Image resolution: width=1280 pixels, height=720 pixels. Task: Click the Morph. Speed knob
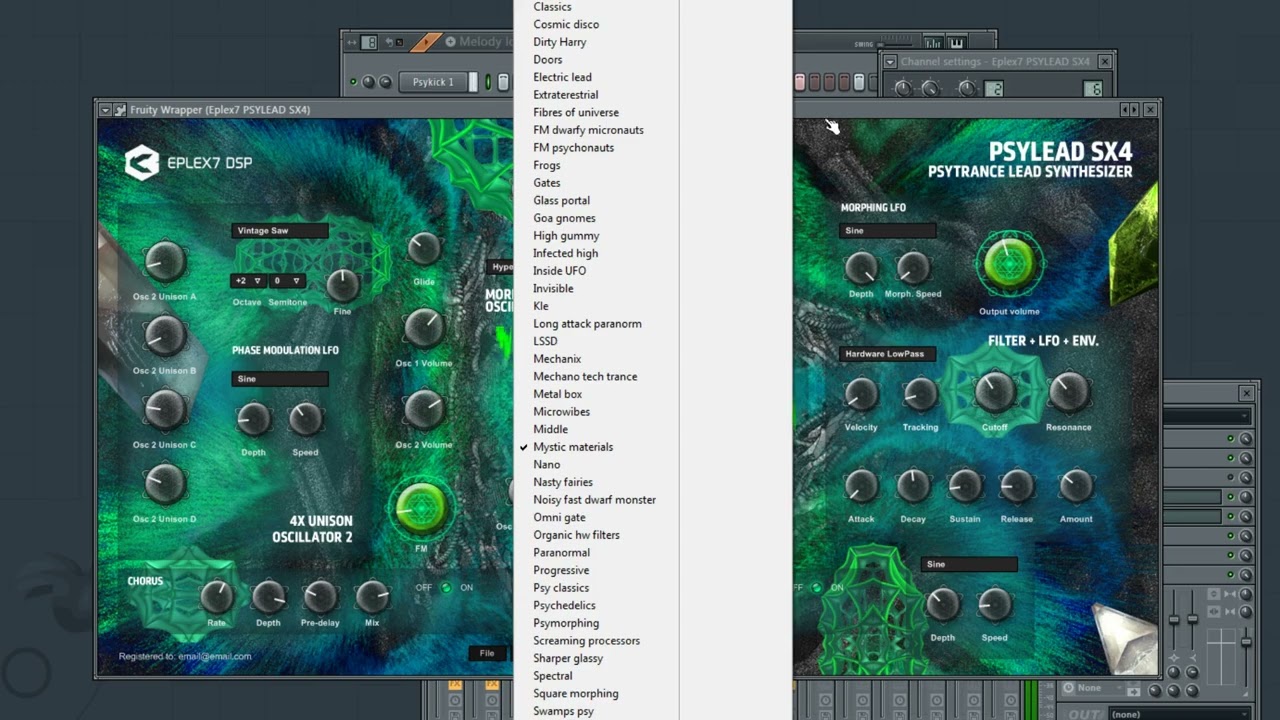pos(913,267)
